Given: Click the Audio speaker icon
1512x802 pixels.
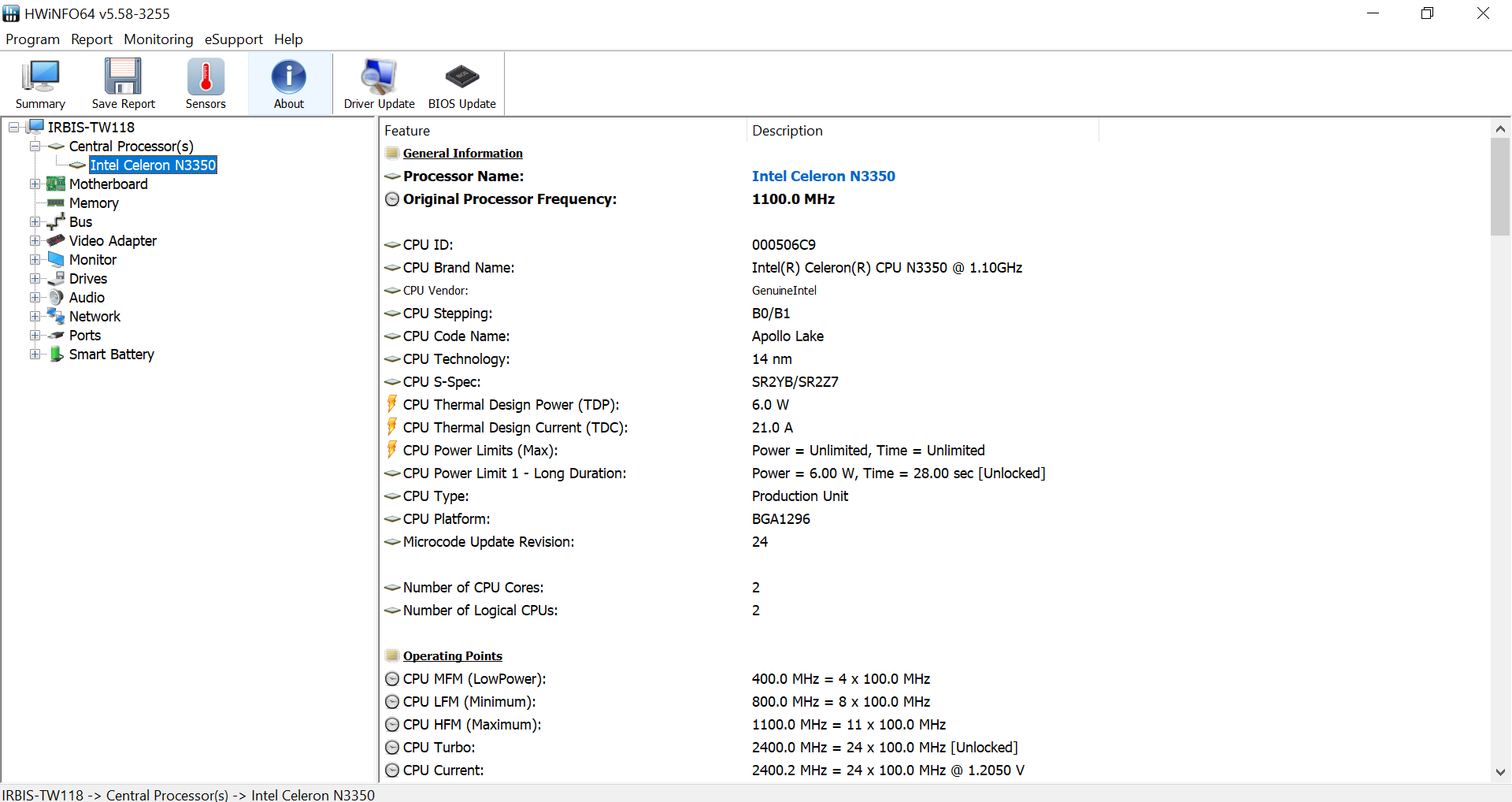Looking at the screenshot, I should tap(56, 297).
